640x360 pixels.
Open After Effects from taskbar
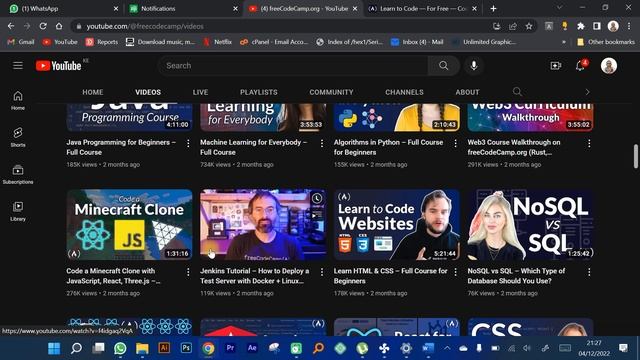[252, 348]
